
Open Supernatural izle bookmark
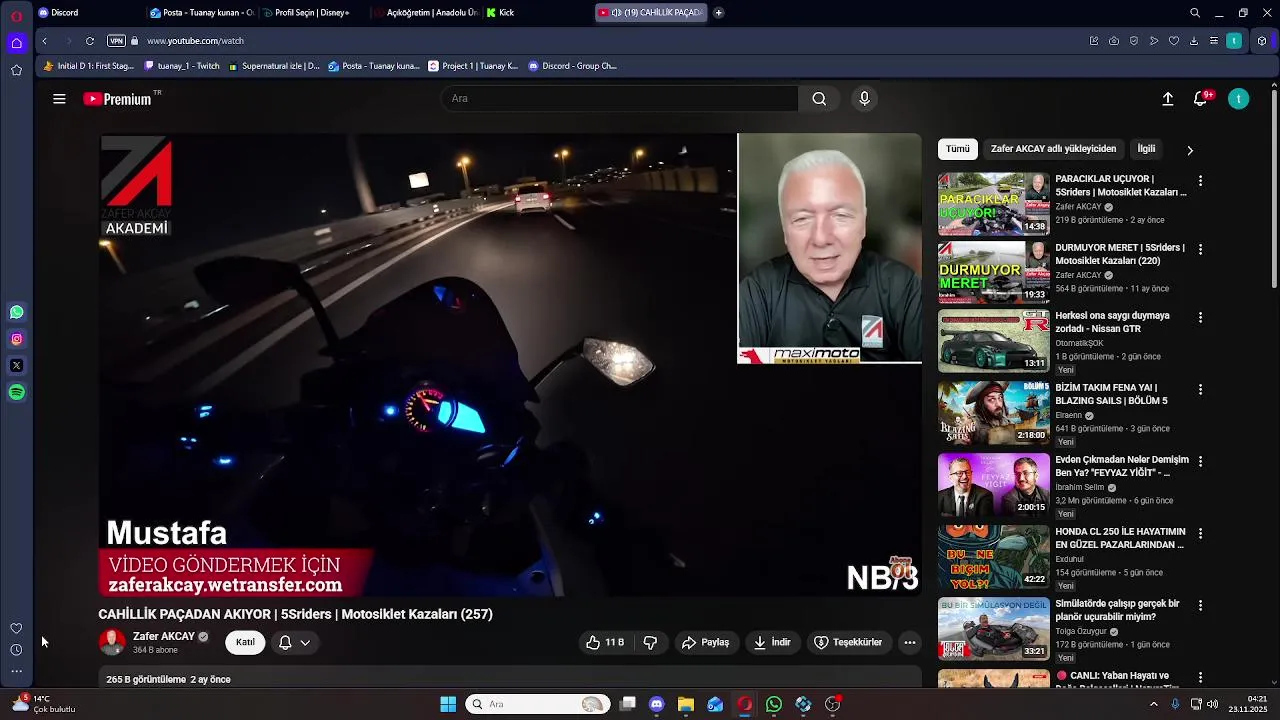(x=274, y=66)
